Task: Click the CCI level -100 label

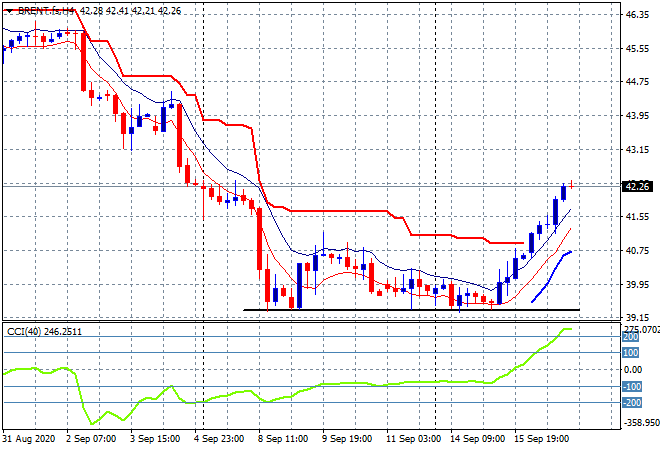Action: pos(632,386)
